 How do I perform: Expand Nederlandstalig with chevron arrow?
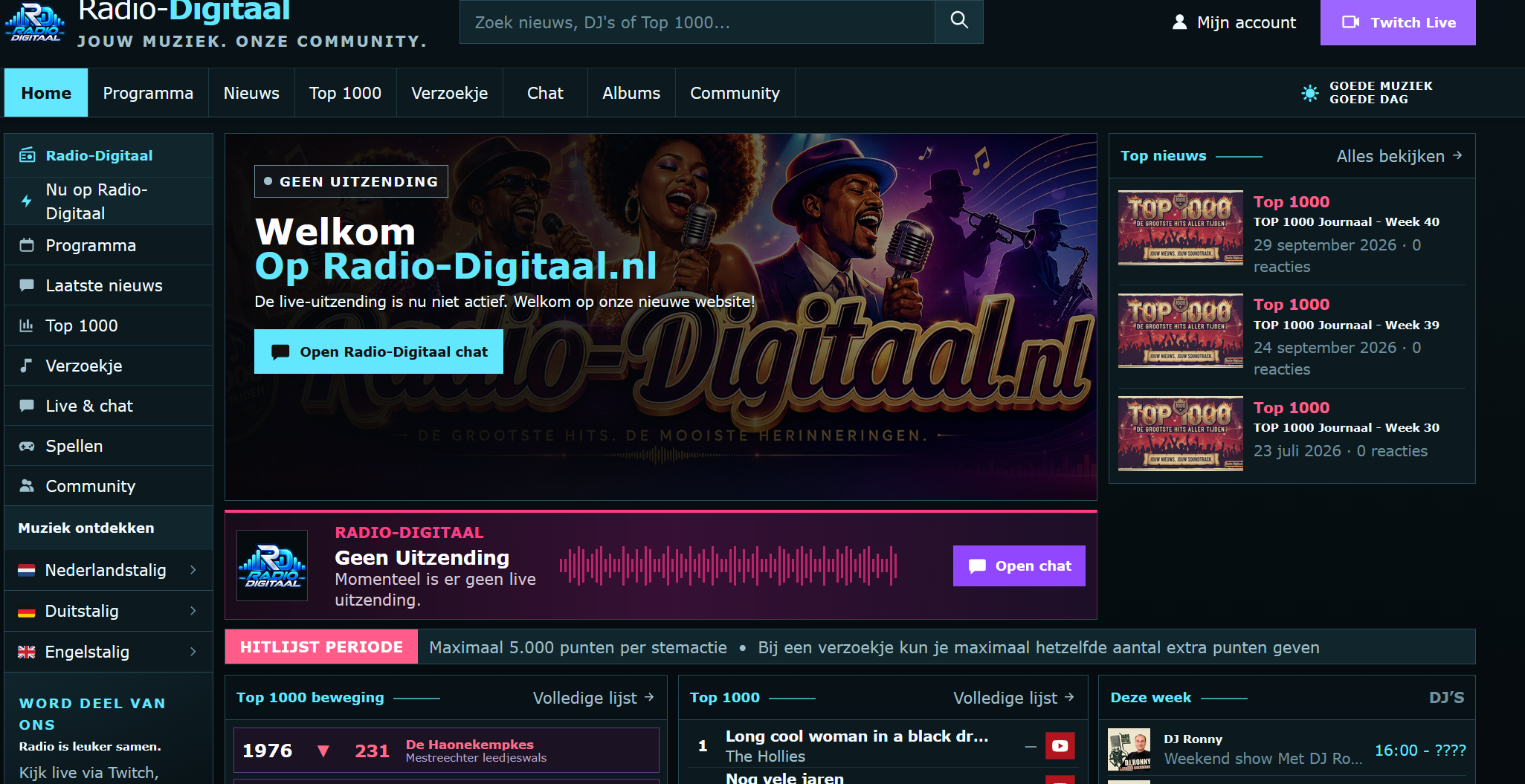pos(193,570)
